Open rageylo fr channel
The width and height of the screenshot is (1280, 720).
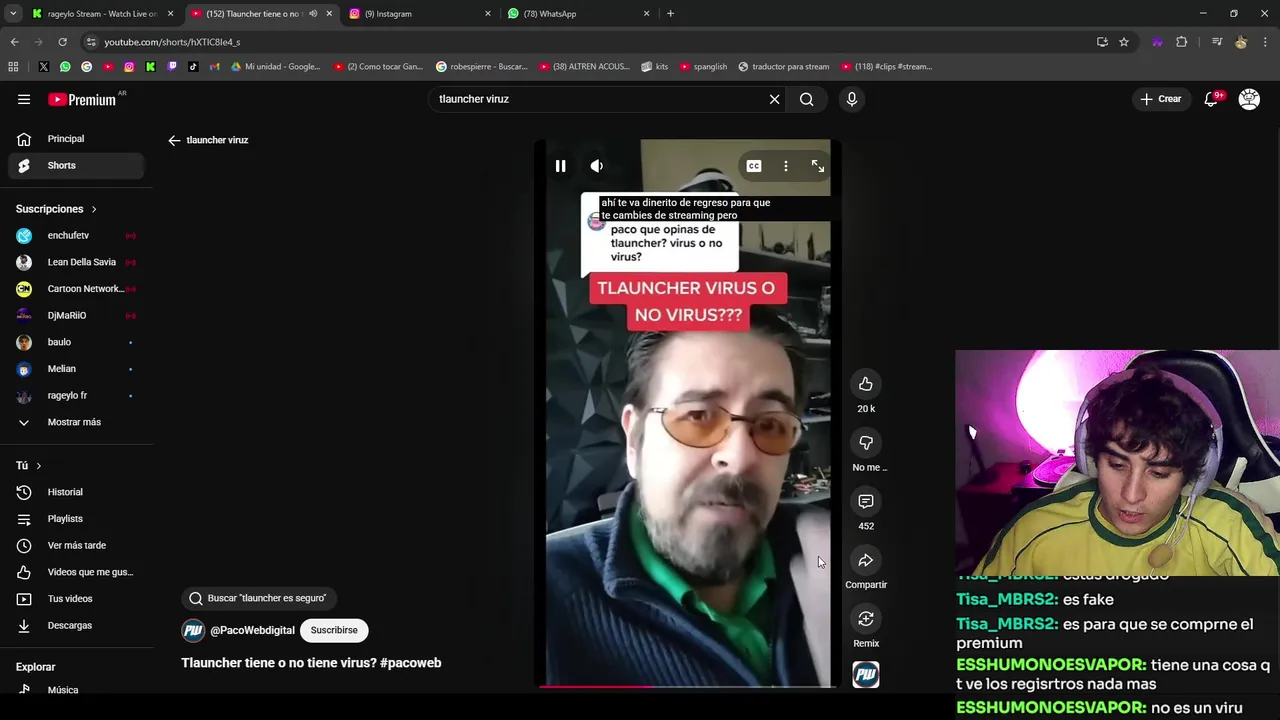coord(76,395)
